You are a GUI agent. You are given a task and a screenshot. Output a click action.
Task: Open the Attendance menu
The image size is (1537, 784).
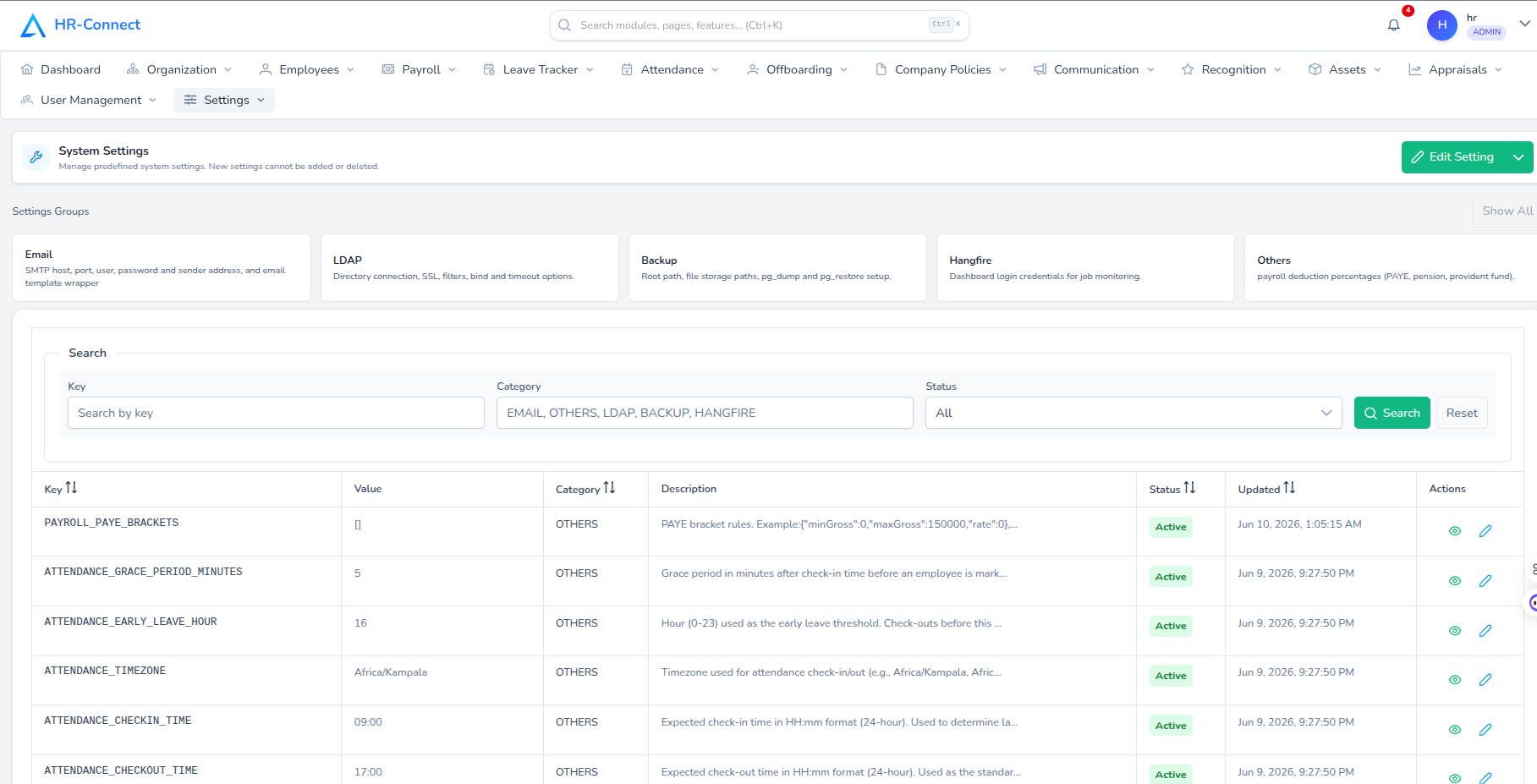point(669,69)
